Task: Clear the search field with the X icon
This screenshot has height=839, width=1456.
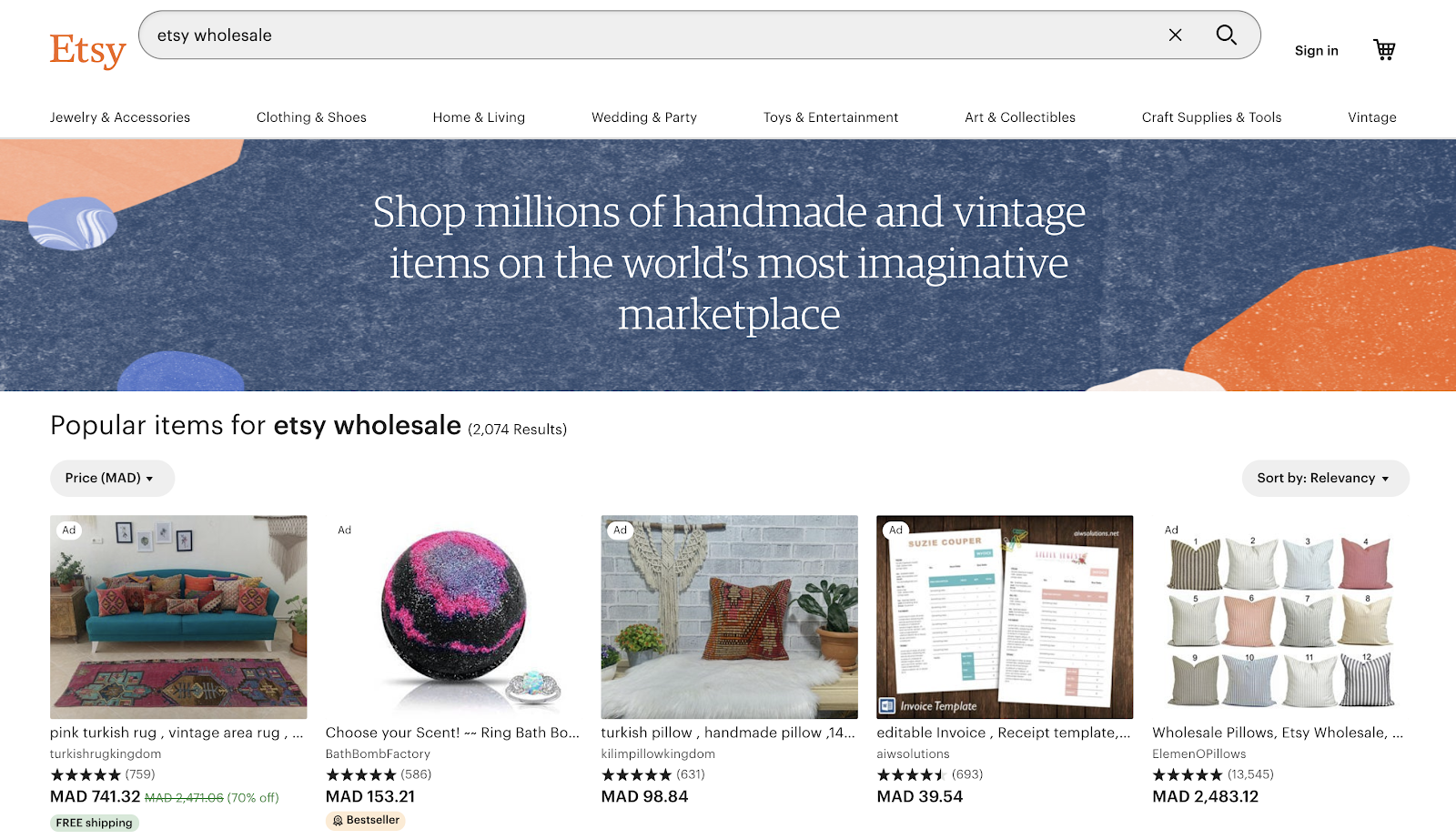Action: pos(1175,35)
